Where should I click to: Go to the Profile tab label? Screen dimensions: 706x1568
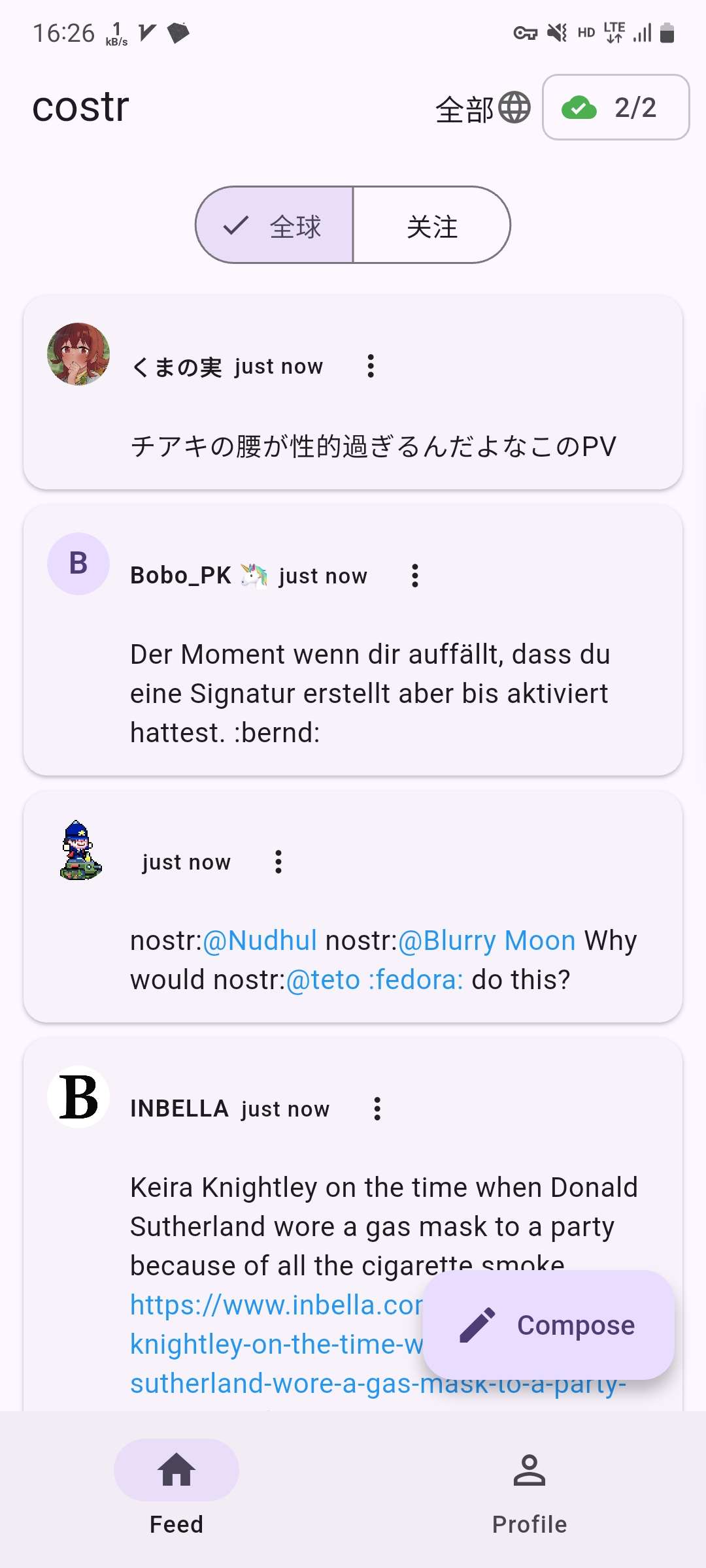529,1524
